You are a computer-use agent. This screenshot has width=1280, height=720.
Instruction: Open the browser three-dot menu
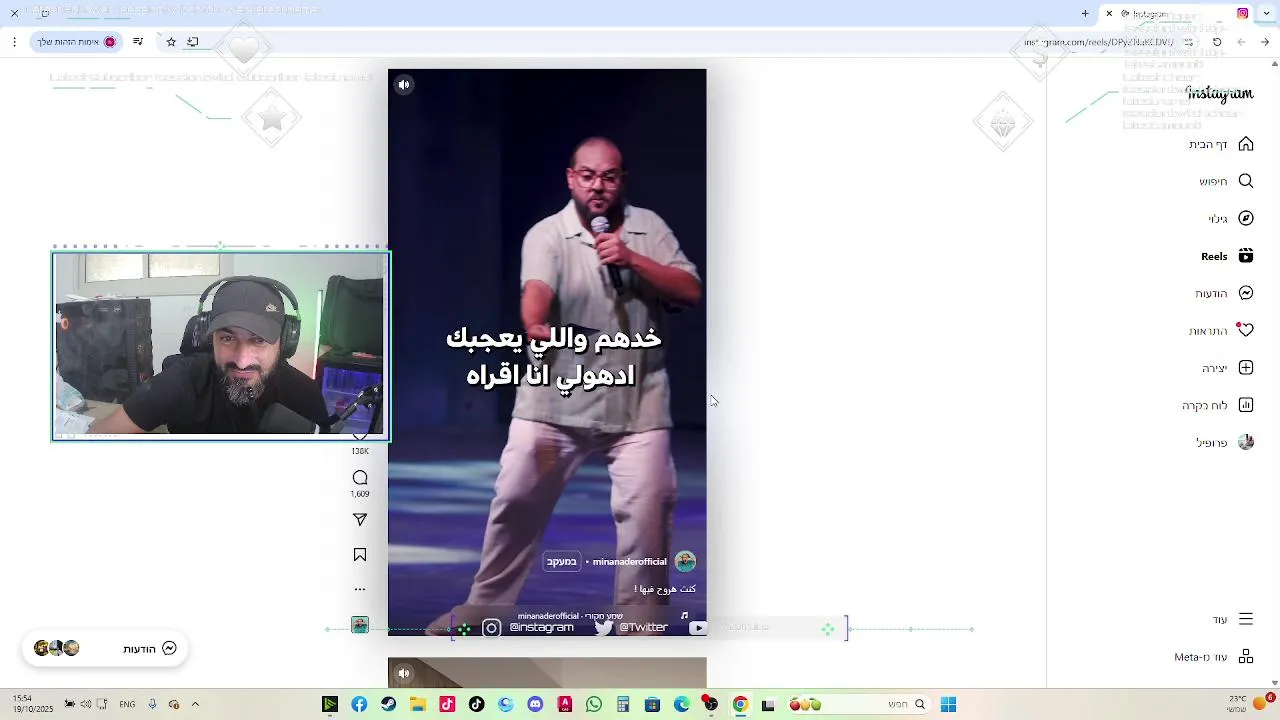(14, 42)
